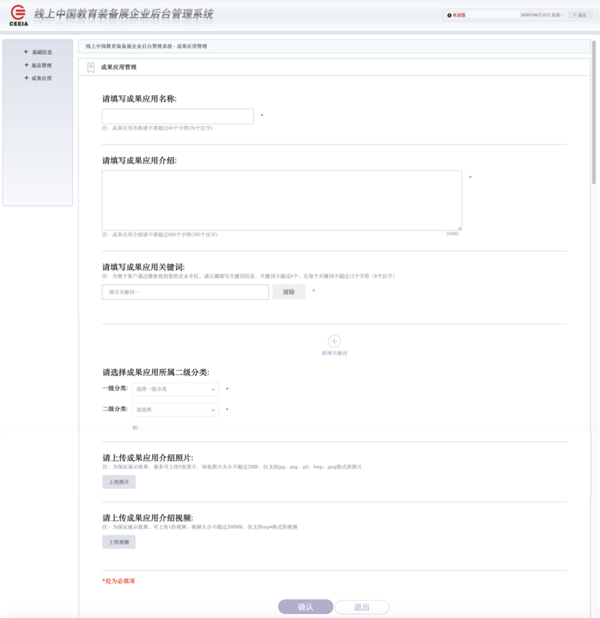Image resolution: width=600 pixels, height=618 pixels.
Task: Click the CEEIA logo icon
Action: [x=18, y=15]
